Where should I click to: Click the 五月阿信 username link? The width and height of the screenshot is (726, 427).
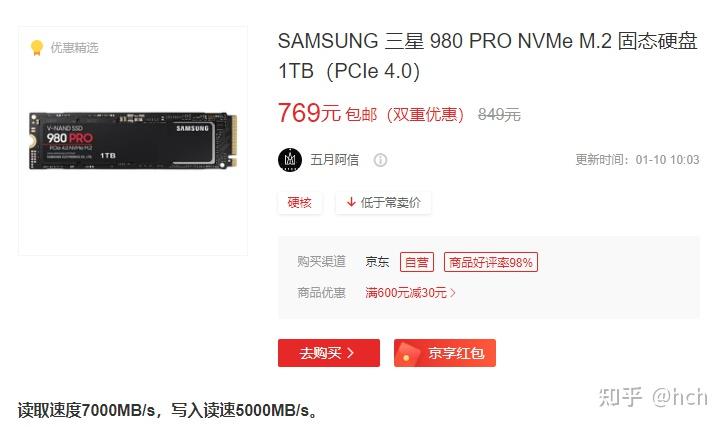334,160
